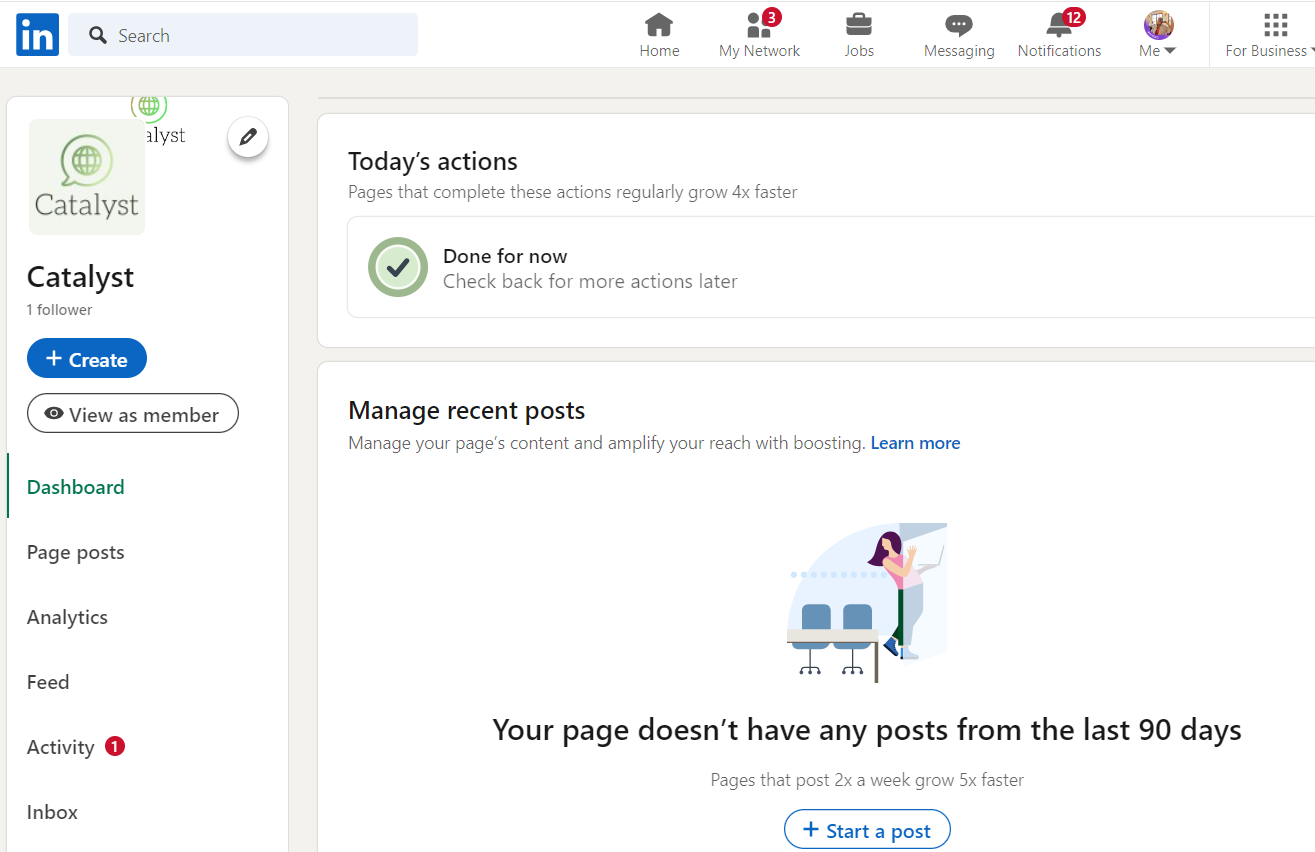View Activity with its notification badge
The width and height of the screenshot is (1315, 852).
pos(61,746)
